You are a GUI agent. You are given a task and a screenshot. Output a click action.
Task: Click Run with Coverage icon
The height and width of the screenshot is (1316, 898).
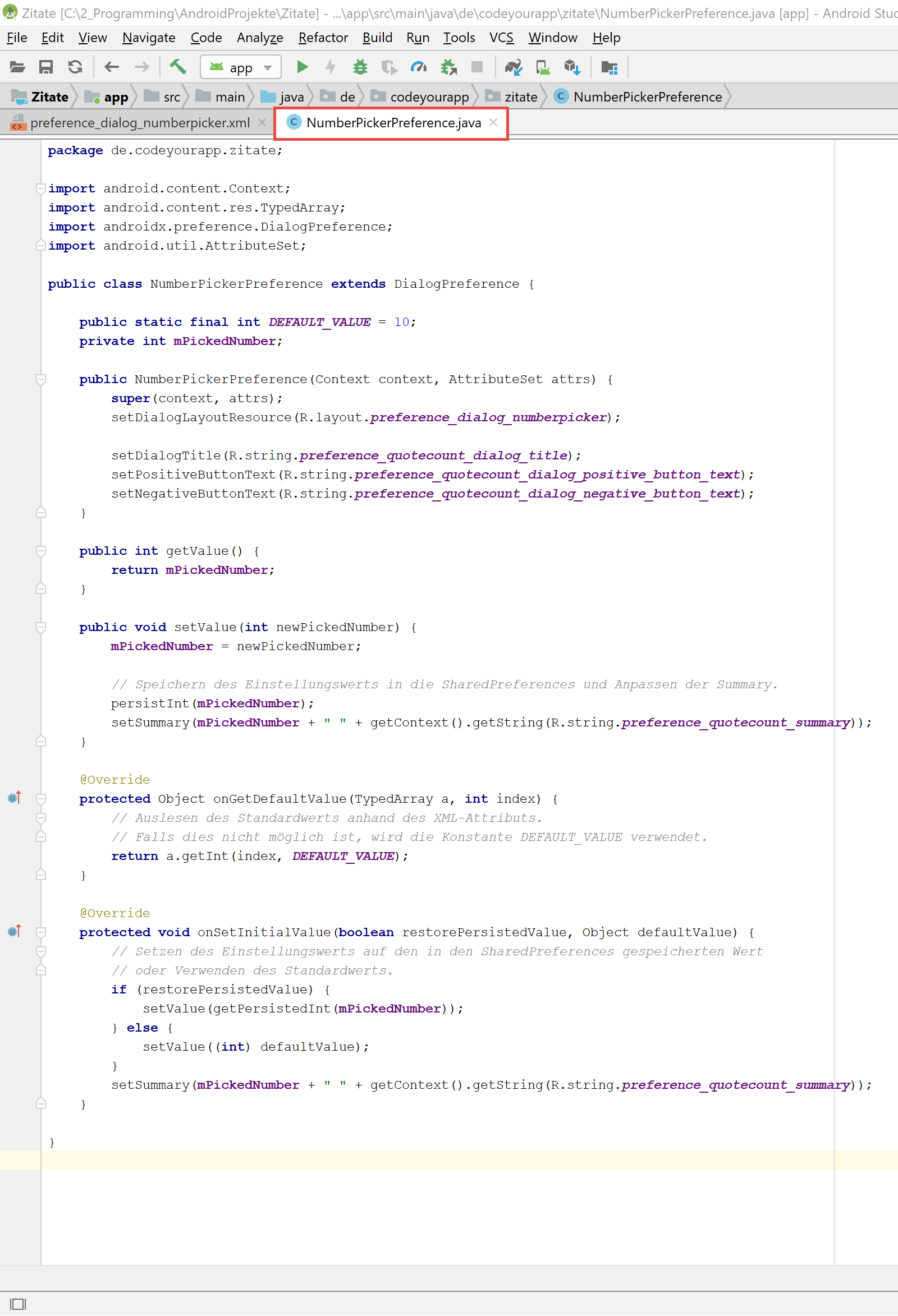(390, 67)
